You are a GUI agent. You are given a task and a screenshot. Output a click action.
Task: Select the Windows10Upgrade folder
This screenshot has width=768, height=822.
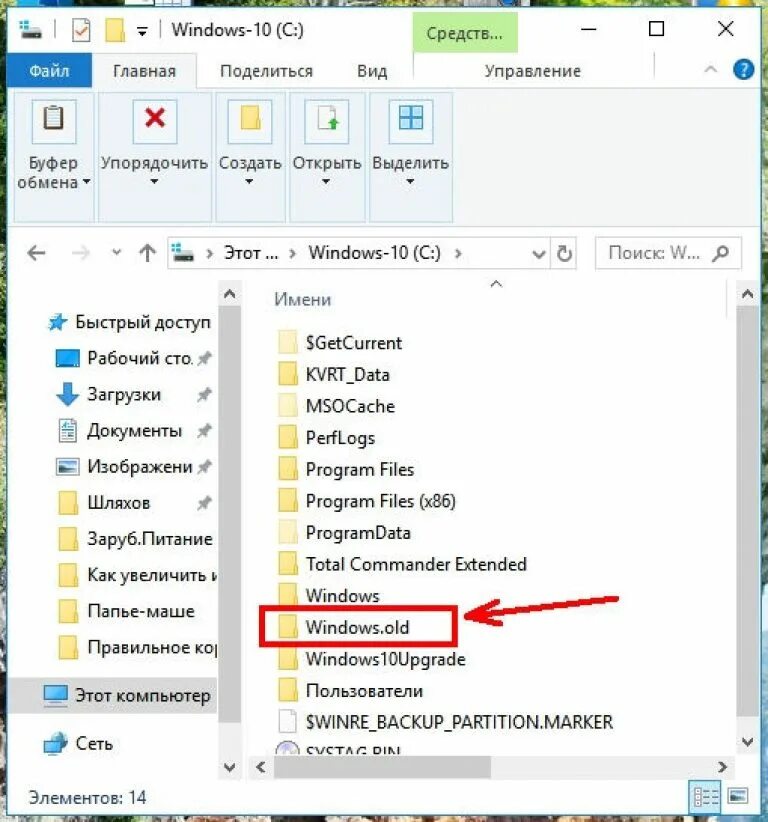pyautogui.click(x=372, y=659)
